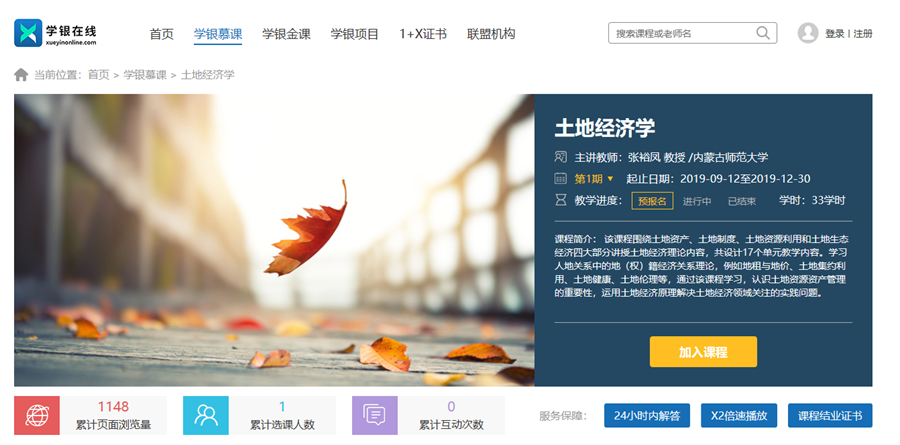
Task: Click the blue enrolled-users icon
Action: (205, 415)
